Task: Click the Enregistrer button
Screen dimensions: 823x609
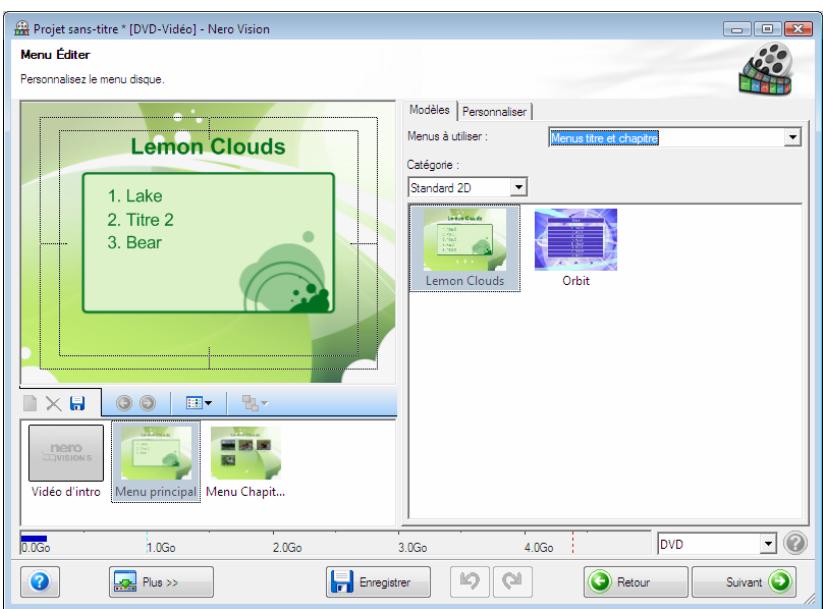Action: pyautogui.click(x=378, y=582)
